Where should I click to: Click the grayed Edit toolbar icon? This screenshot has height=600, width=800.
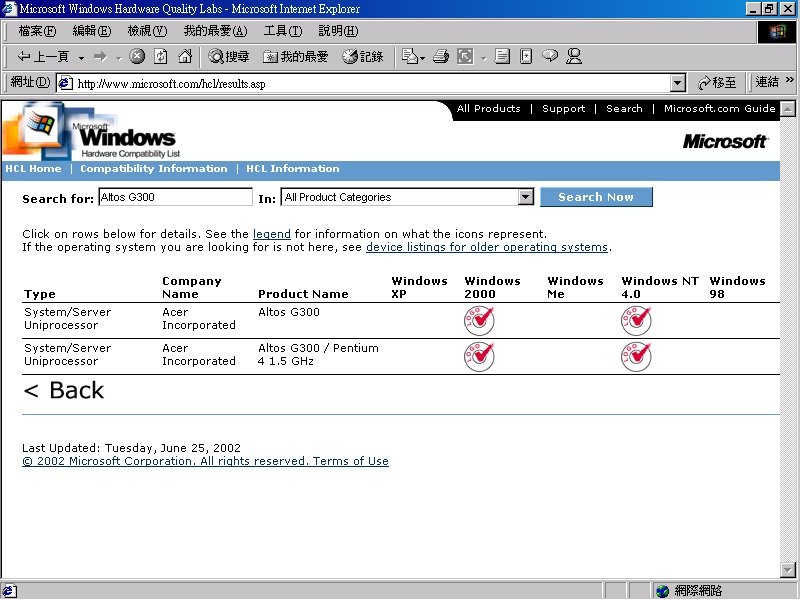pos(465,56)
